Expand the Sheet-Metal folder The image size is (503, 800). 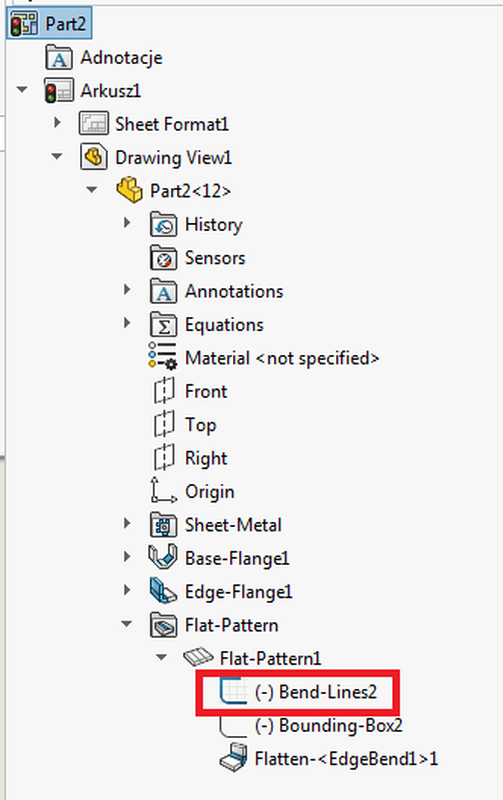tap(127, 523)
